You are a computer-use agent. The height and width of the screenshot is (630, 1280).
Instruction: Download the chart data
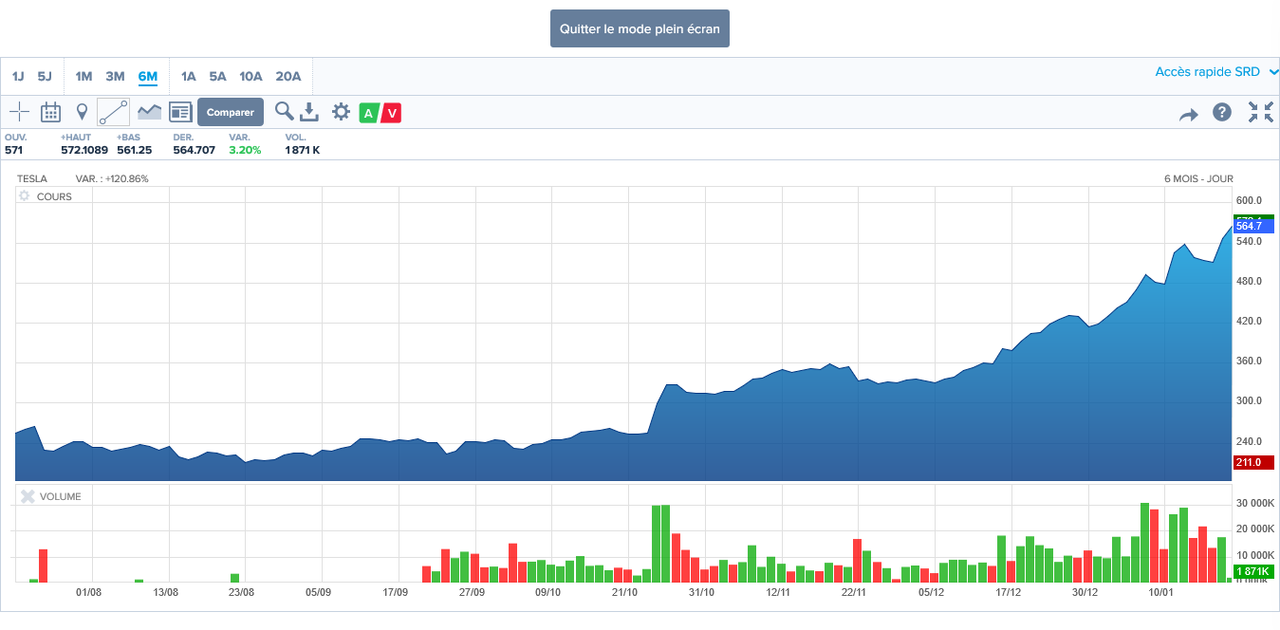(x=310, y=112)
